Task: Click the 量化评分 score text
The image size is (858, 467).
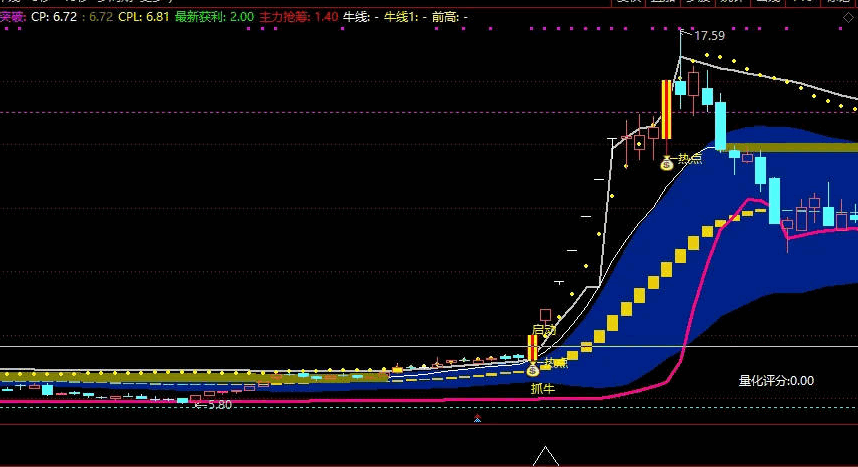Action: [x=776, y=380]
